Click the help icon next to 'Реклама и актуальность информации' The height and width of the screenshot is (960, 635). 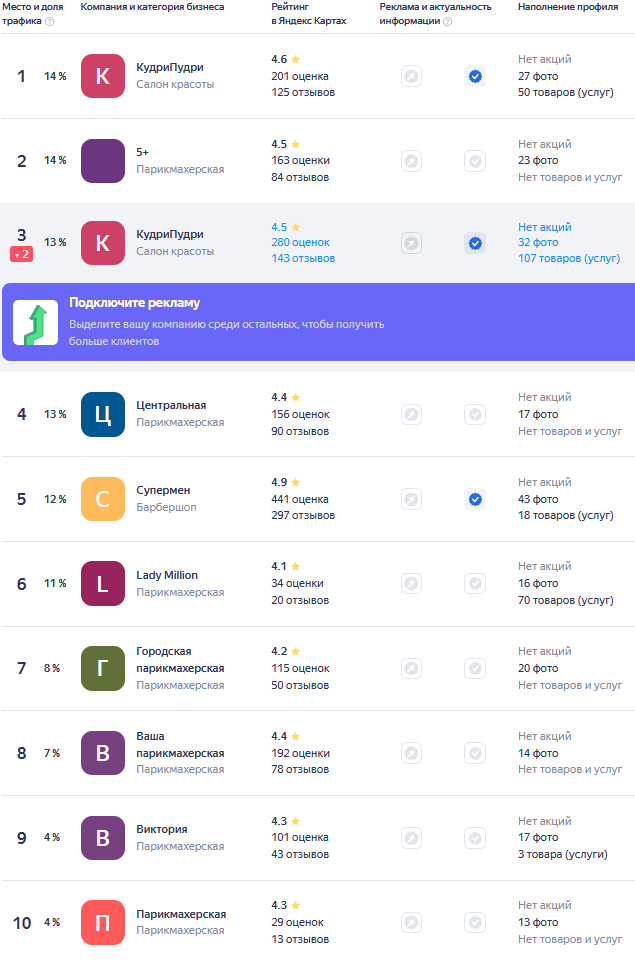(x=448, y=21)
